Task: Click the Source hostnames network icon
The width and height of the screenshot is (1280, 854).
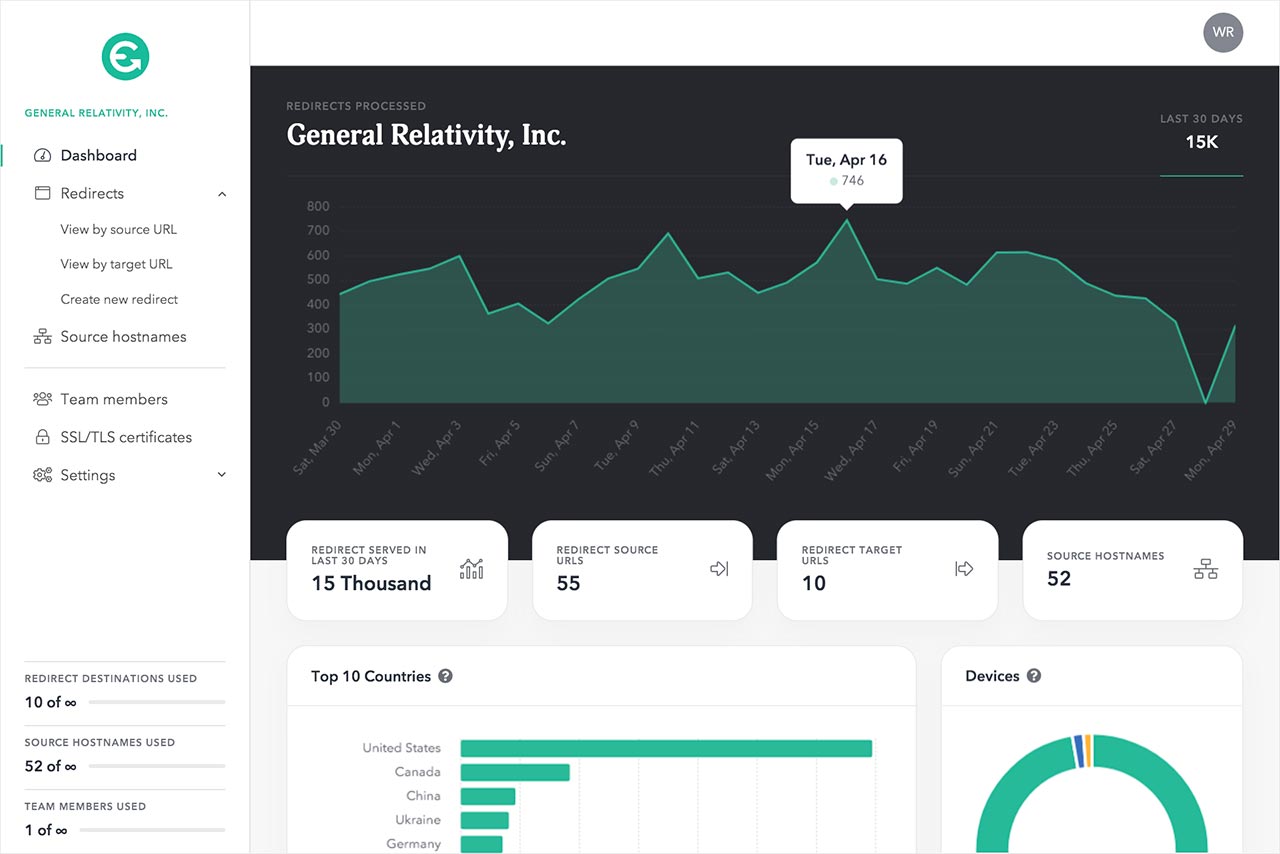Action: [41, 336]
